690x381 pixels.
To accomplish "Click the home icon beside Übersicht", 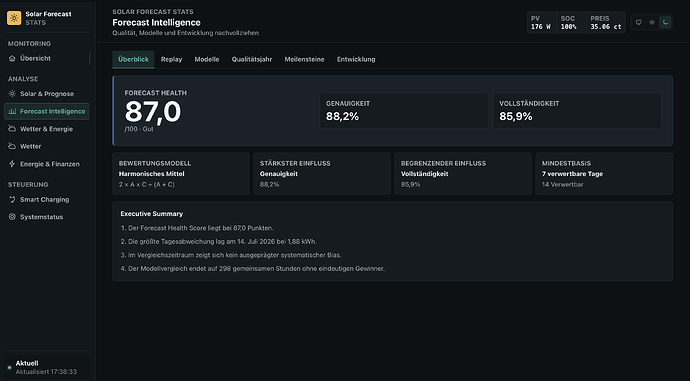I will 12,58.
